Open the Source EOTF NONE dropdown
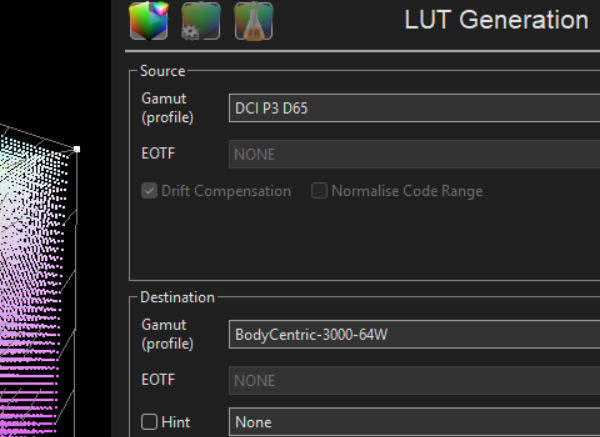The width and height of the screenshot is (600, 437). coord(414,154)
